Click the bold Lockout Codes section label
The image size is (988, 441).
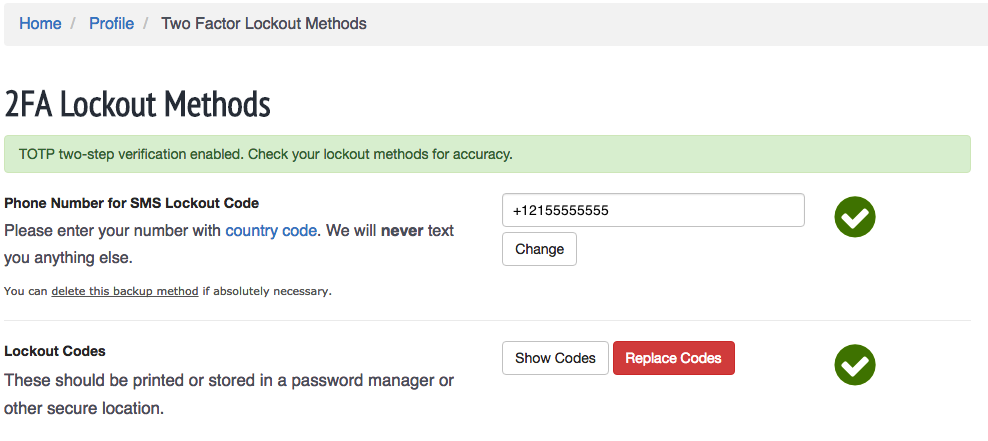[x=55, y=351]
